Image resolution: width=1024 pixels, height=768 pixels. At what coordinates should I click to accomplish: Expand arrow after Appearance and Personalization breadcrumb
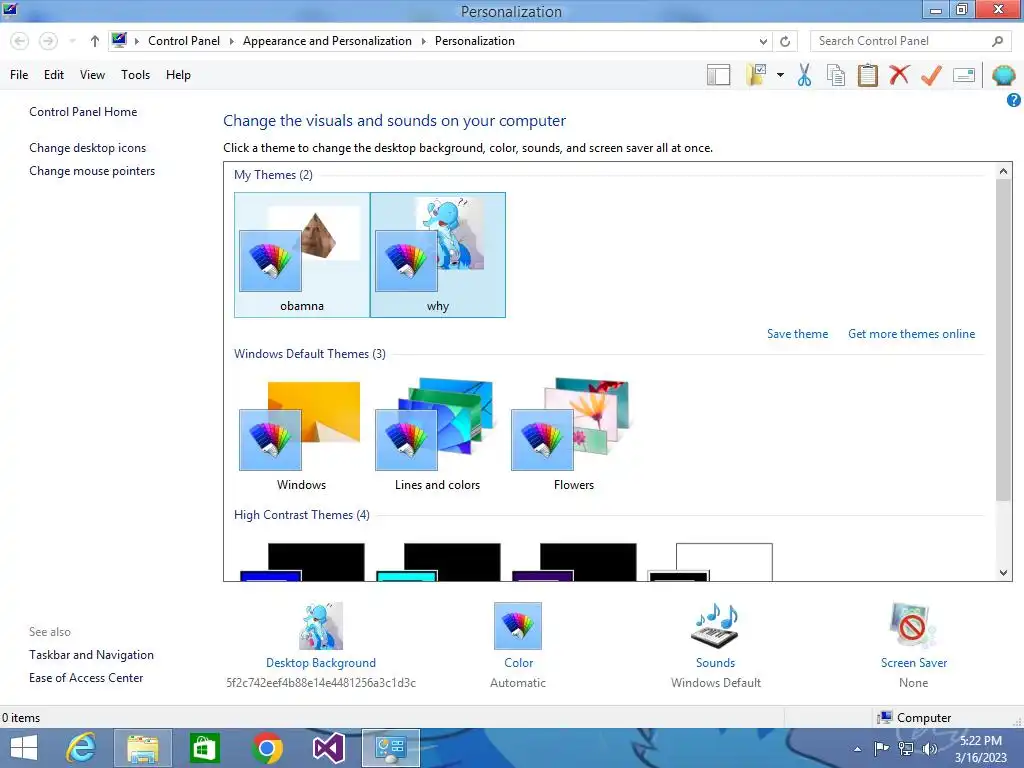[423, 41]
